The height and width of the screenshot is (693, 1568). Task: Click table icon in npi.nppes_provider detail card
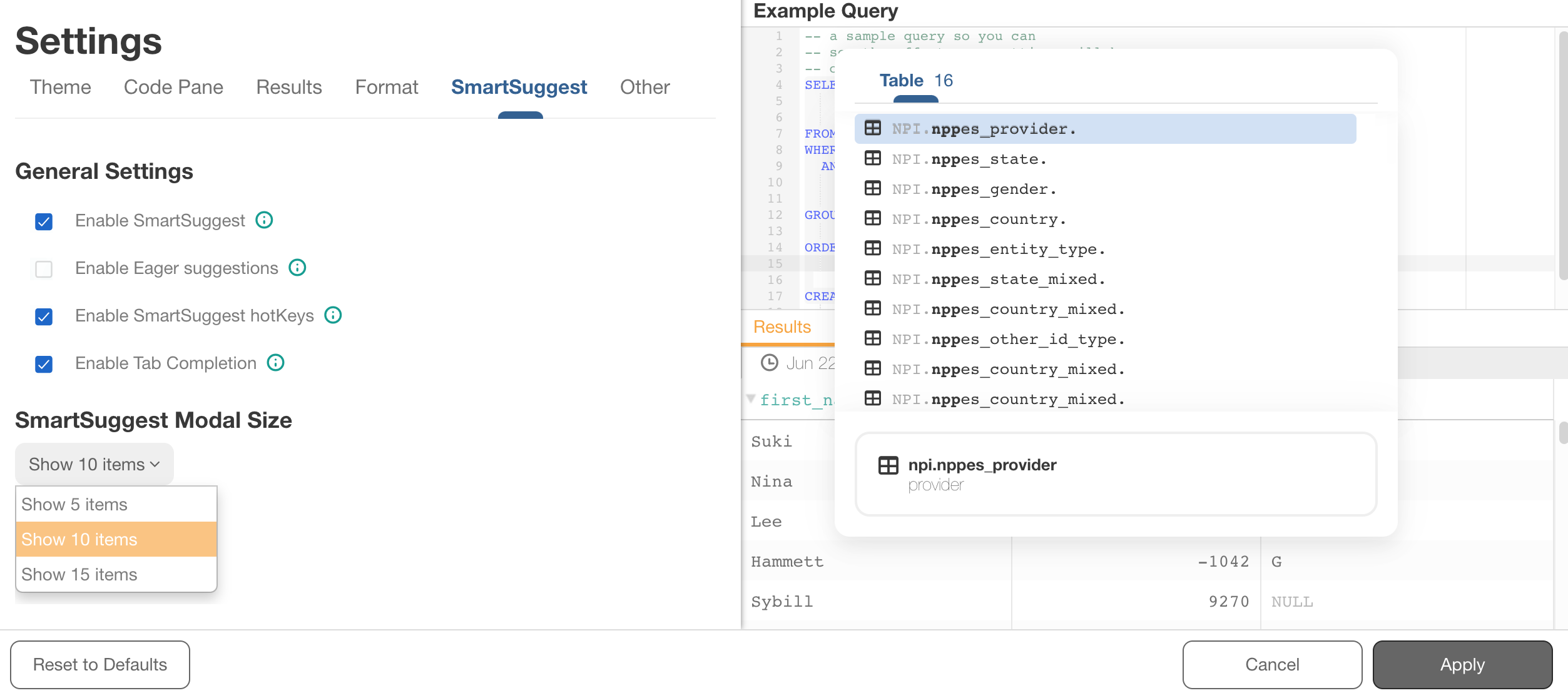coord(888,465)
